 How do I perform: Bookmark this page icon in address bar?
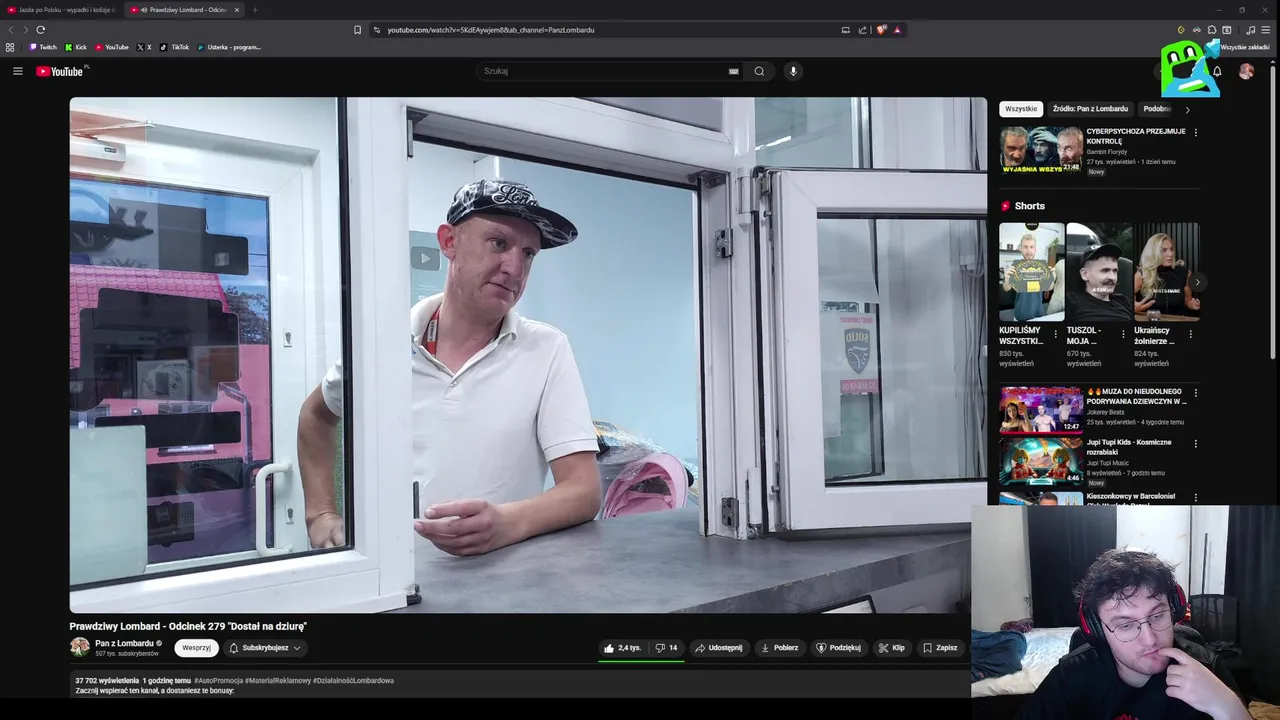pos(357,30)
